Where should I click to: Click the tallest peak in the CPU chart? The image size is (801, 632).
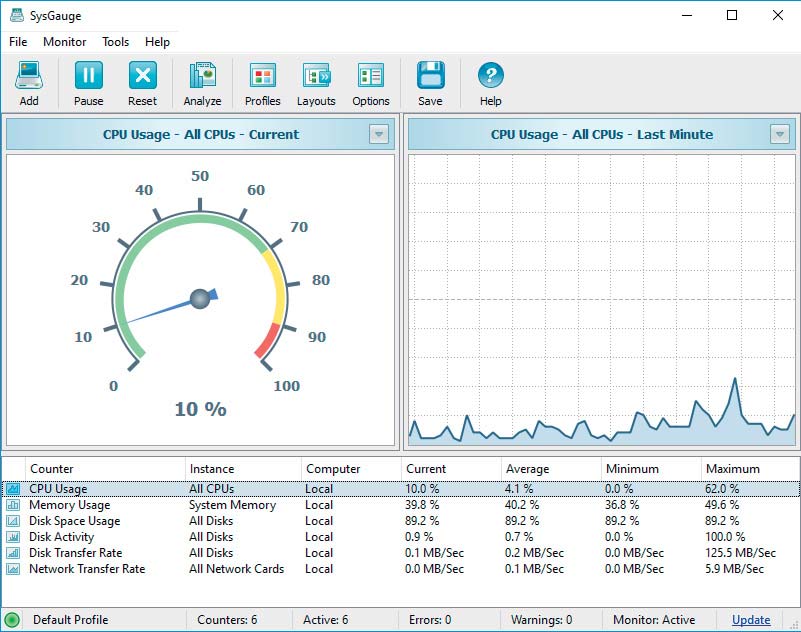click(735, 379)
